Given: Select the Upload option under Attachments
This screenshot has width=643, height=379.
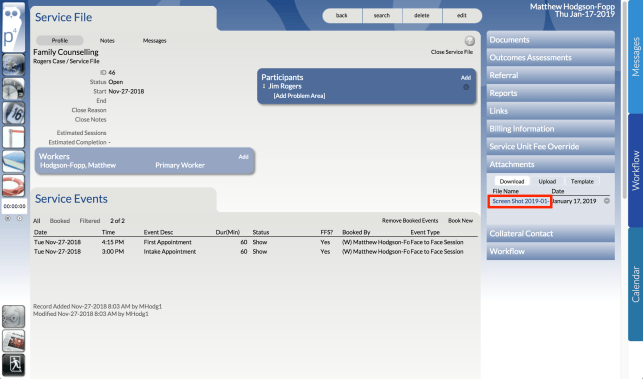Looking at the screenshot, I should click(x=547, y=181).
